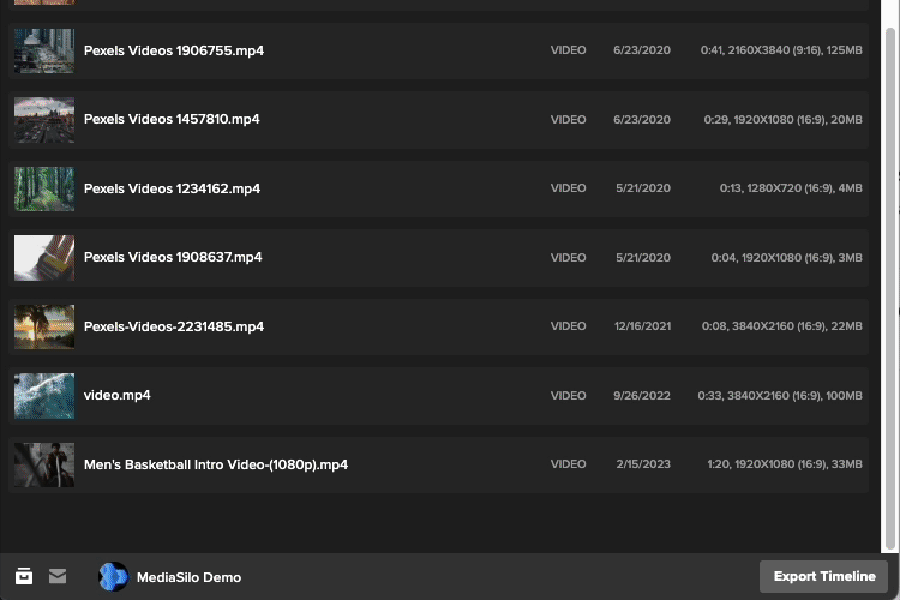Click the Men's Basketball Intro Video thumbnail
This screenshot has height=600, width=900.
pyautogui.click(x=43, y=464)
